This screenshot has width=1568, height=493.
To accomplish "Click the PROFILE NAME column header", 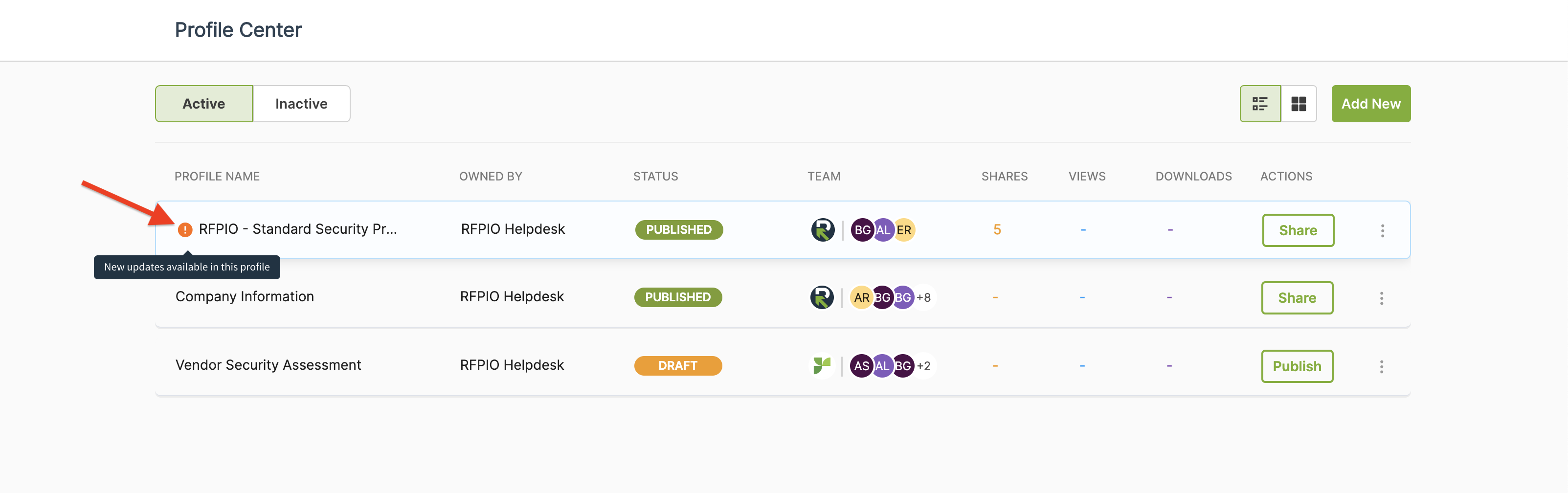I will (217, 177).
